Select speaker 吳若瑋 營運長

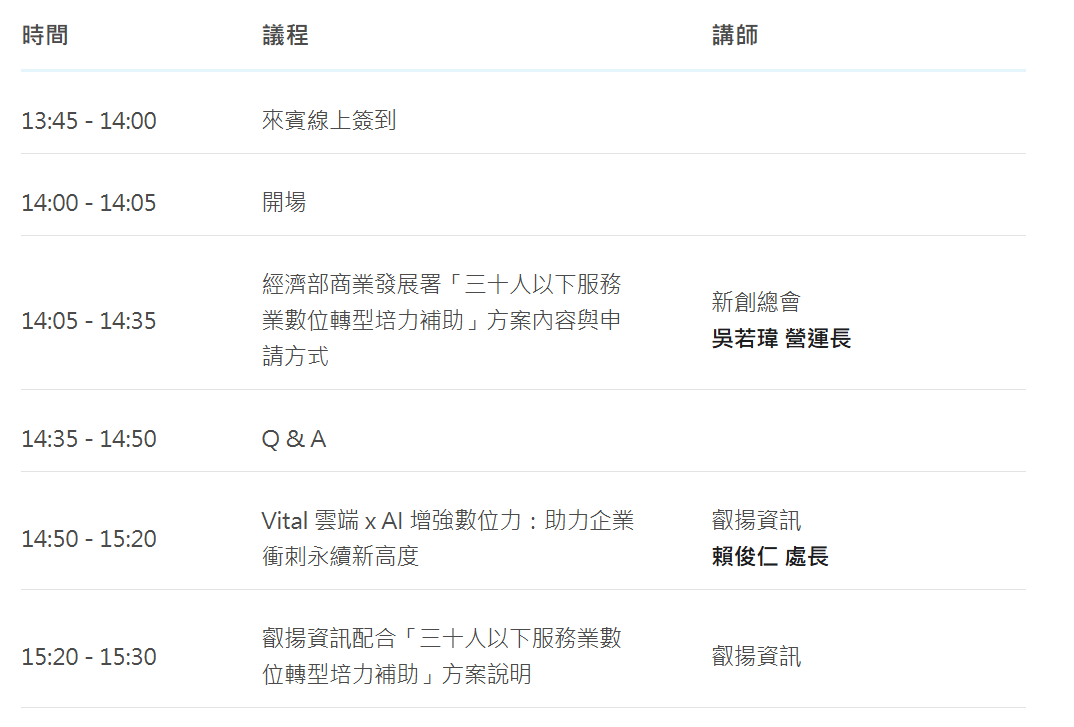pyautogui.click(x=781, y=339)
